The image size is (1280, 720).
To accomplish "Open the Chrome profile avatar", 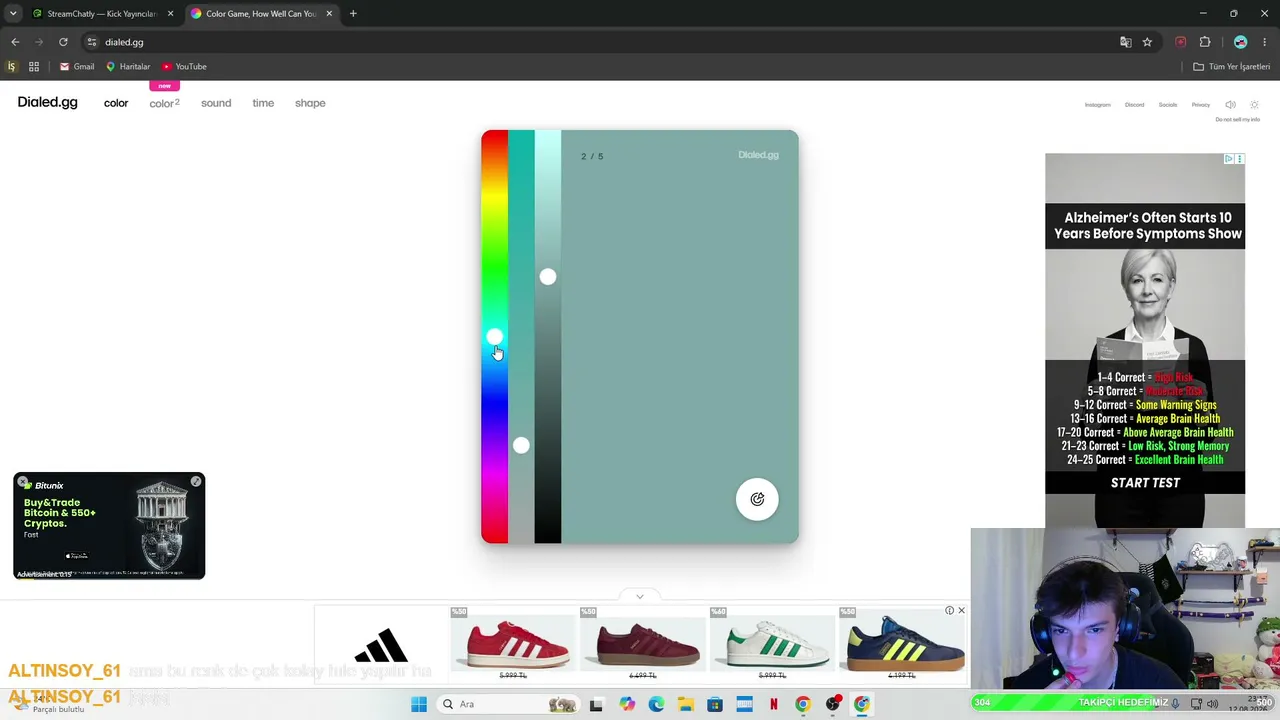I will [1241, 42].
